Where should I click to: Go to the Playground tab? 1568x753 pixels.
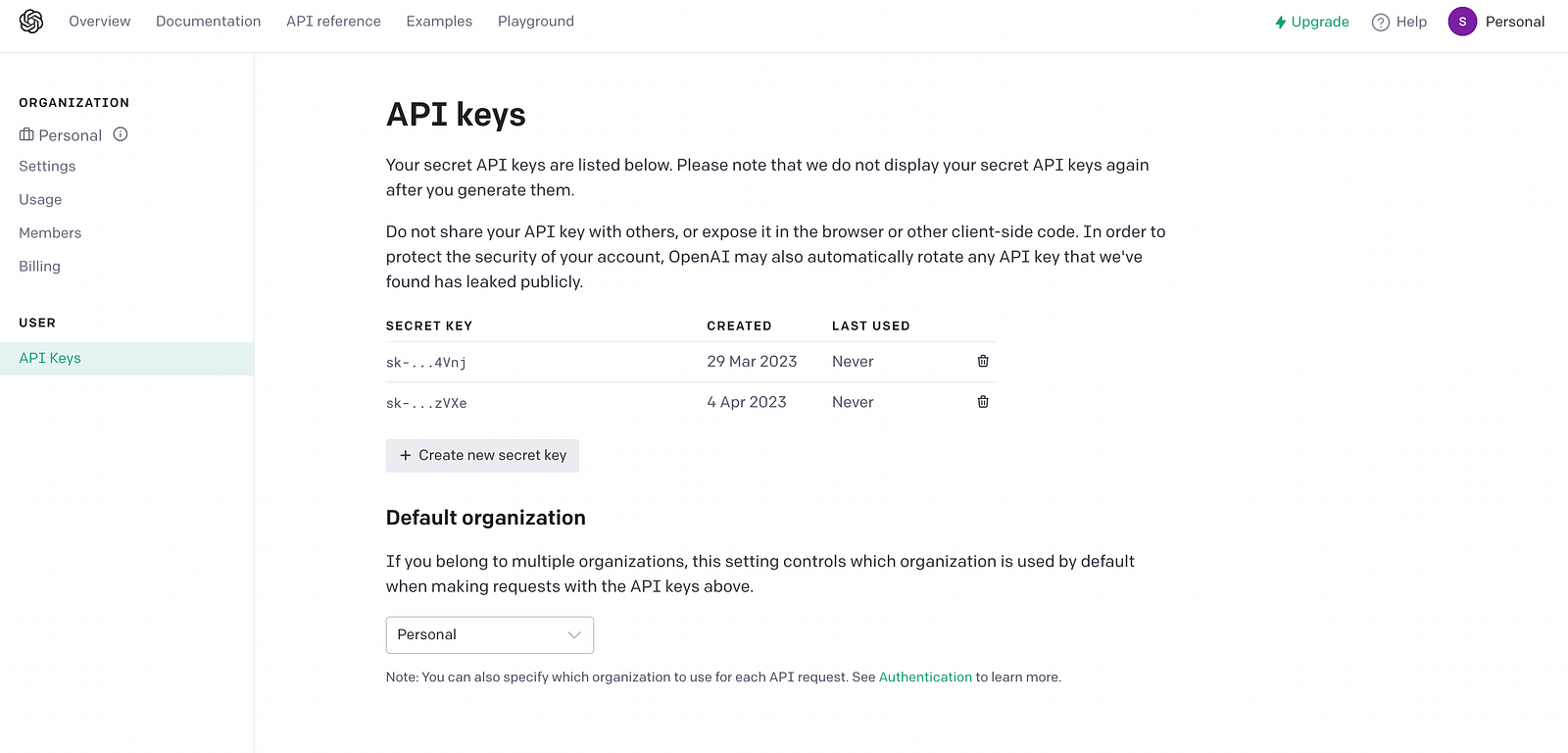coord(535,22)
